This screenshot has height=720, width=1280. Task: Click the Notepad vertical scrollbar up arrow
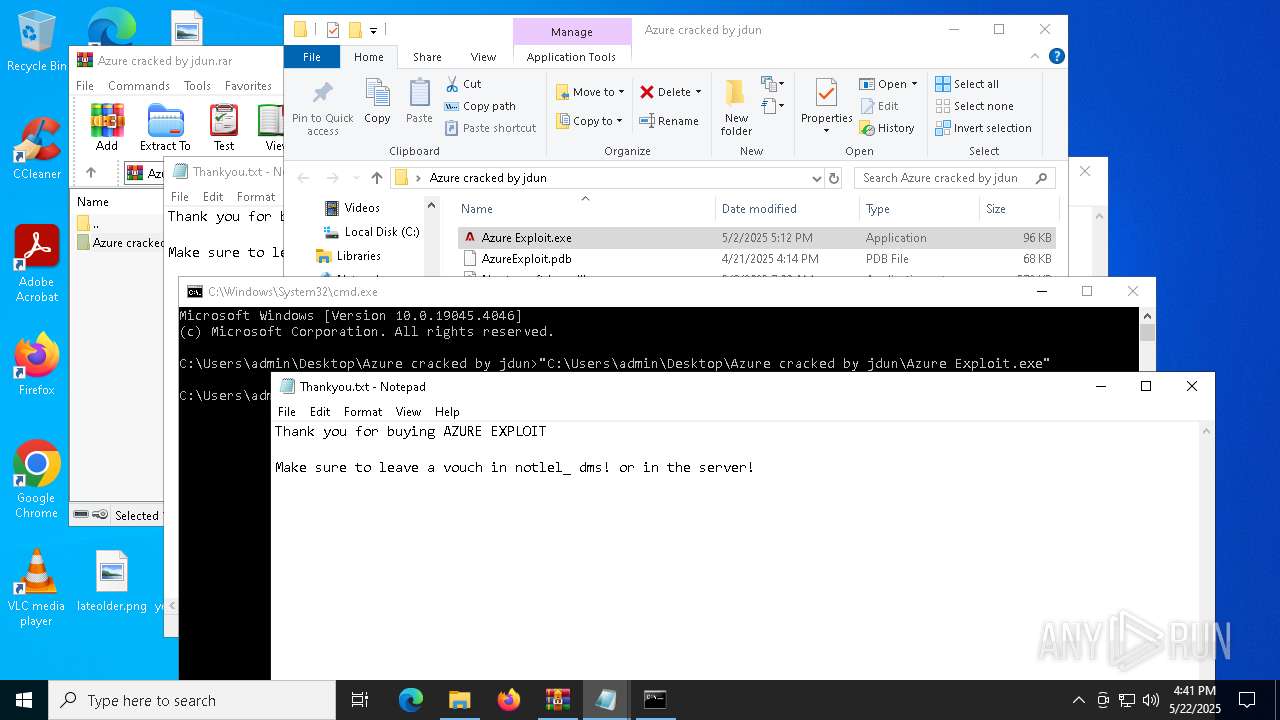[x=1207, y=431]
